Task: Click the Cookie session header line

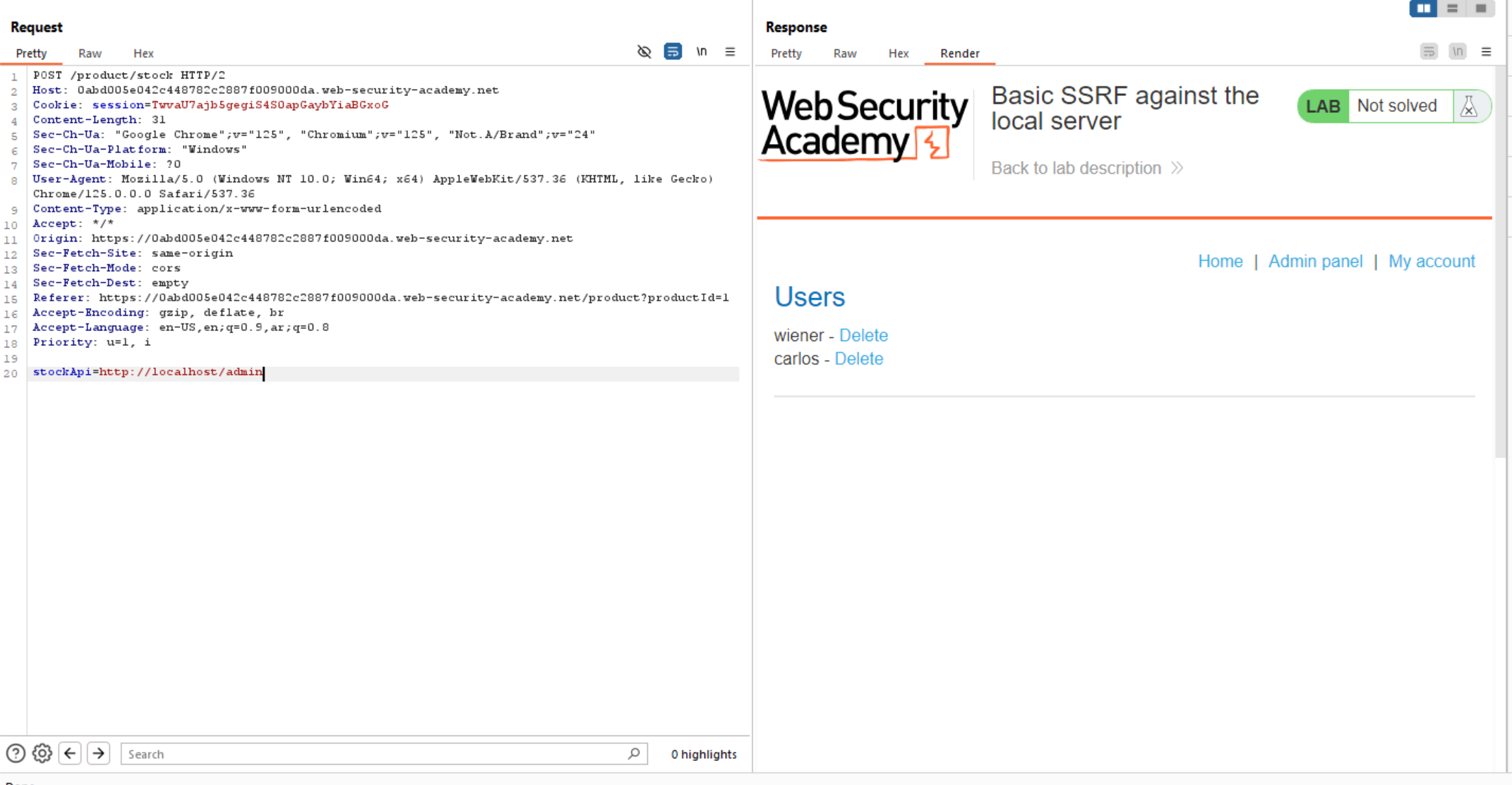Action: point(210,104)
